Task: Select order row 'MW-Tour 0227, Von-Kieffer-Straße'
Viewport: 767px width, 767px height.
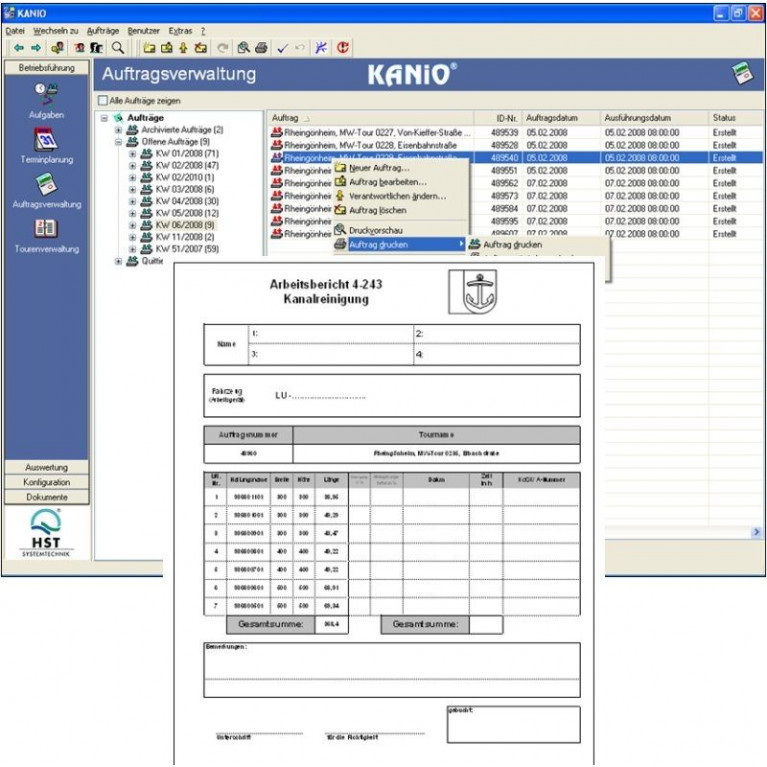Action: pyautogui.click(x=516, y=133)
